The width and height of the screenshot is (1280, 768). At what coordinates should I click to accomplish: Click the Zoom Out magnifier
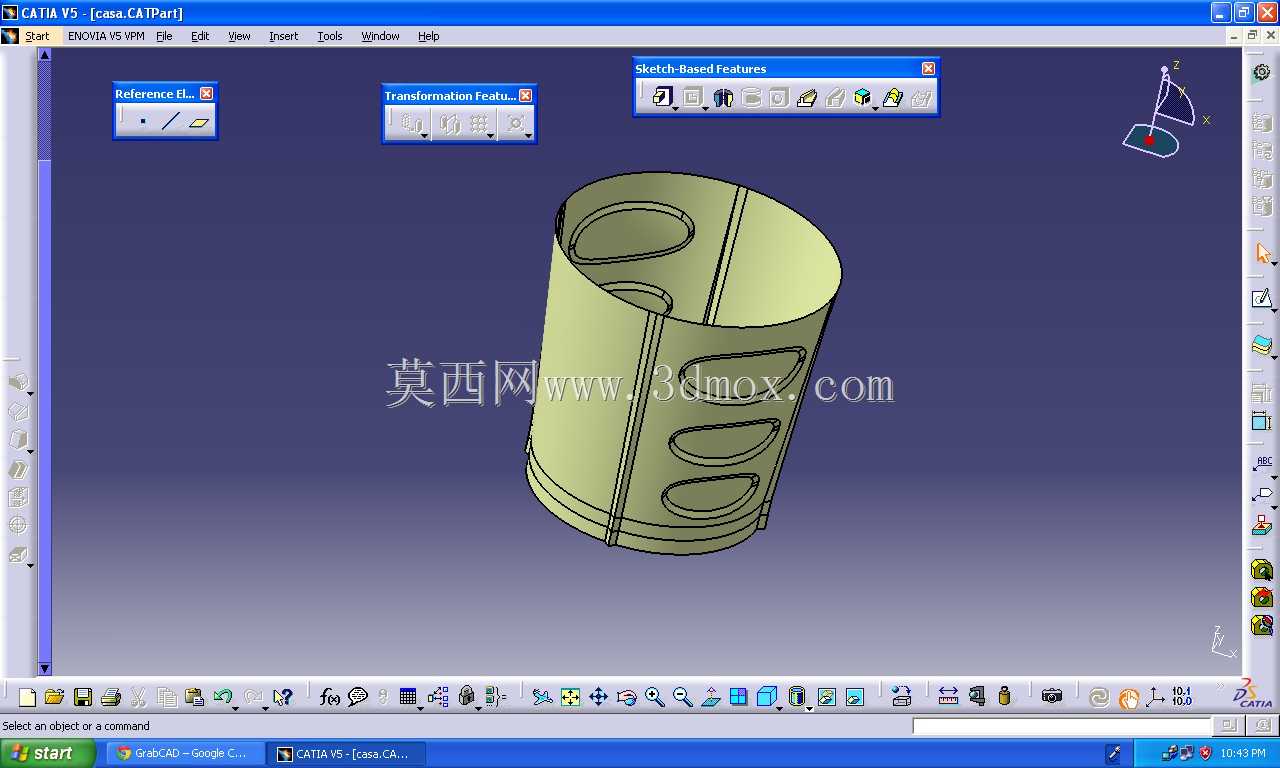(x=682, y=697)
